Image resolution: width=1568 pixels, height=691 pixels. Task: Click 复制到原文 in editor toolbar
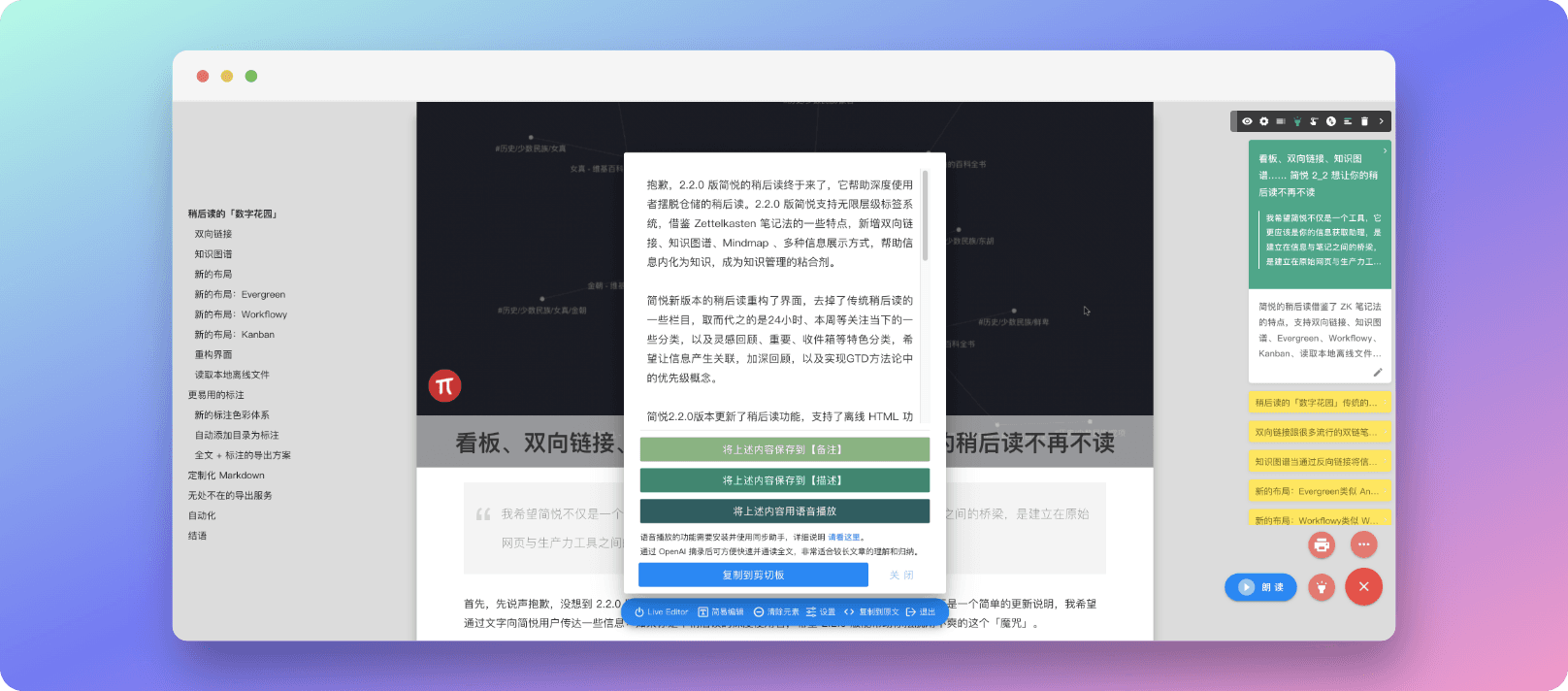871,612
